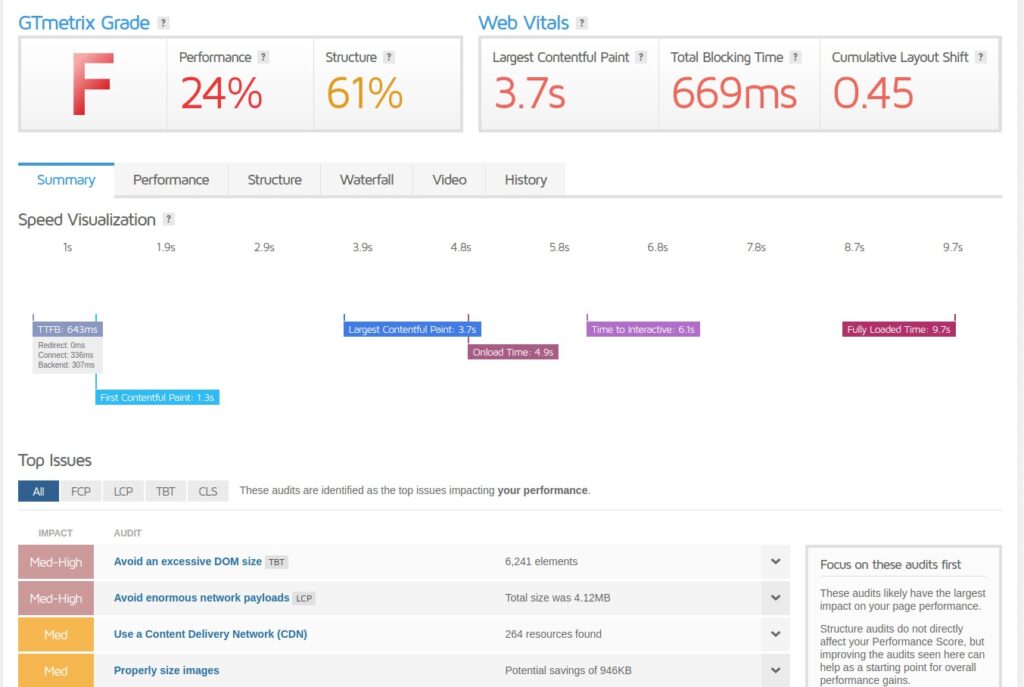1024x687 pixels.
Task: Click help icon beside Speed Visualization
Action: click(169, 220)
